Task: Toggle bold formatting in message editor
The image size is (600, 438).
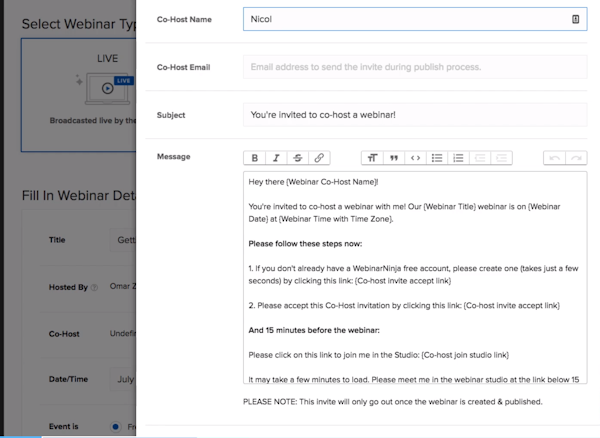Action: coord(255,158)
